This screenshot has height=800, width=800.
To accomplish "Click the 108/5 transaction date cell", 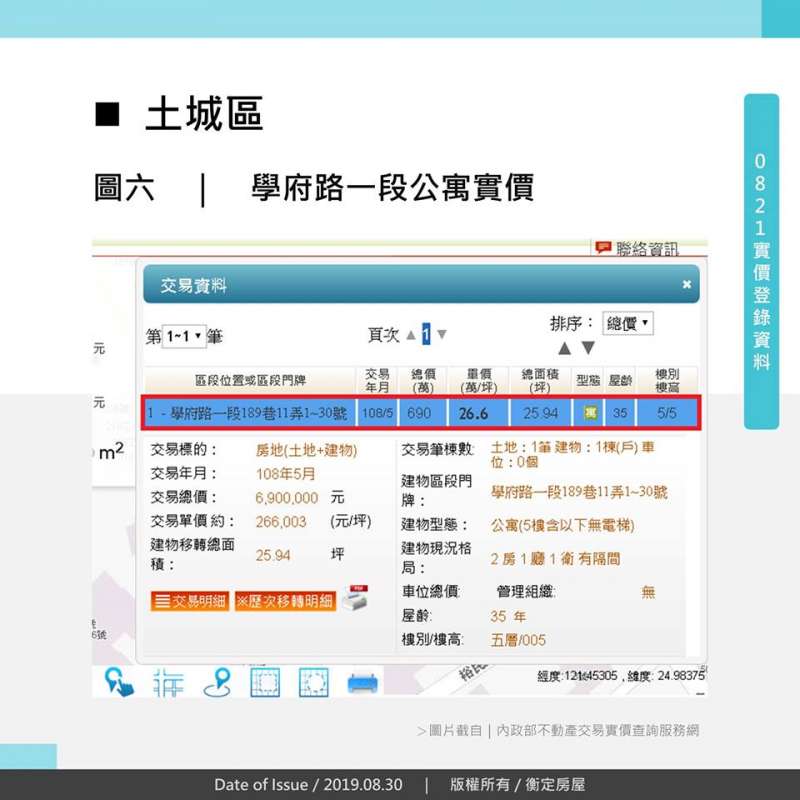I will click(x=378, y=413).
